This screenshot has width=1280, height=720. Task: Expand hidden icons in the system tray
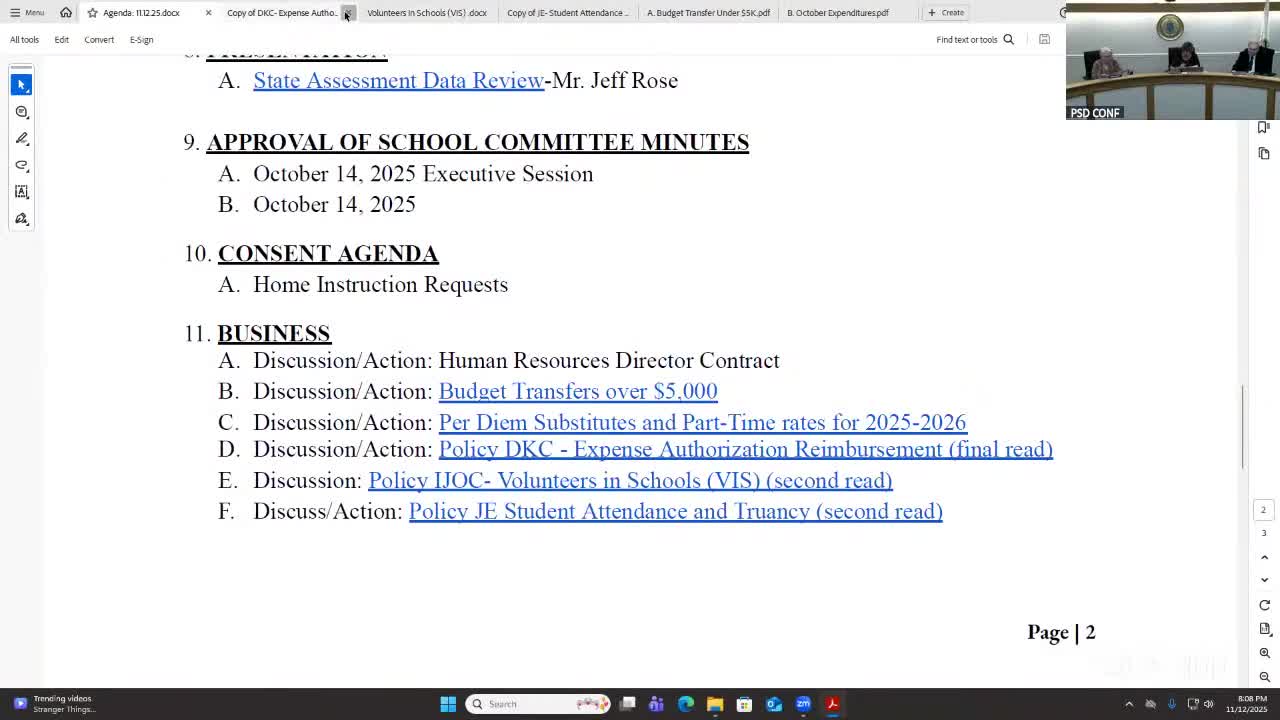[1129, 704]
